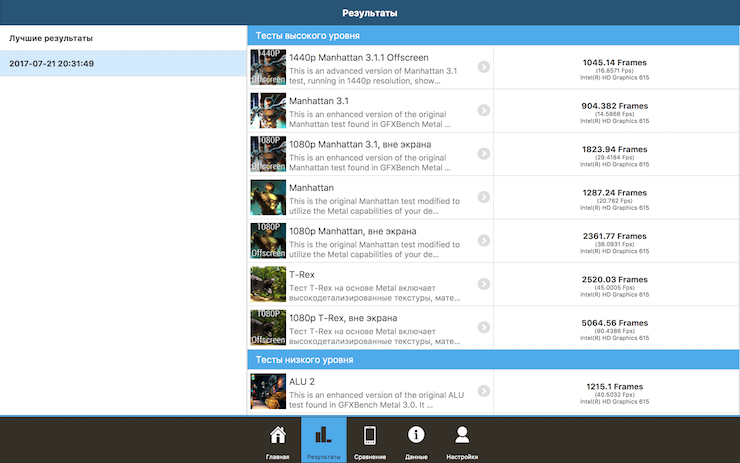Open the Главная home tab

[x=278, y=440]
